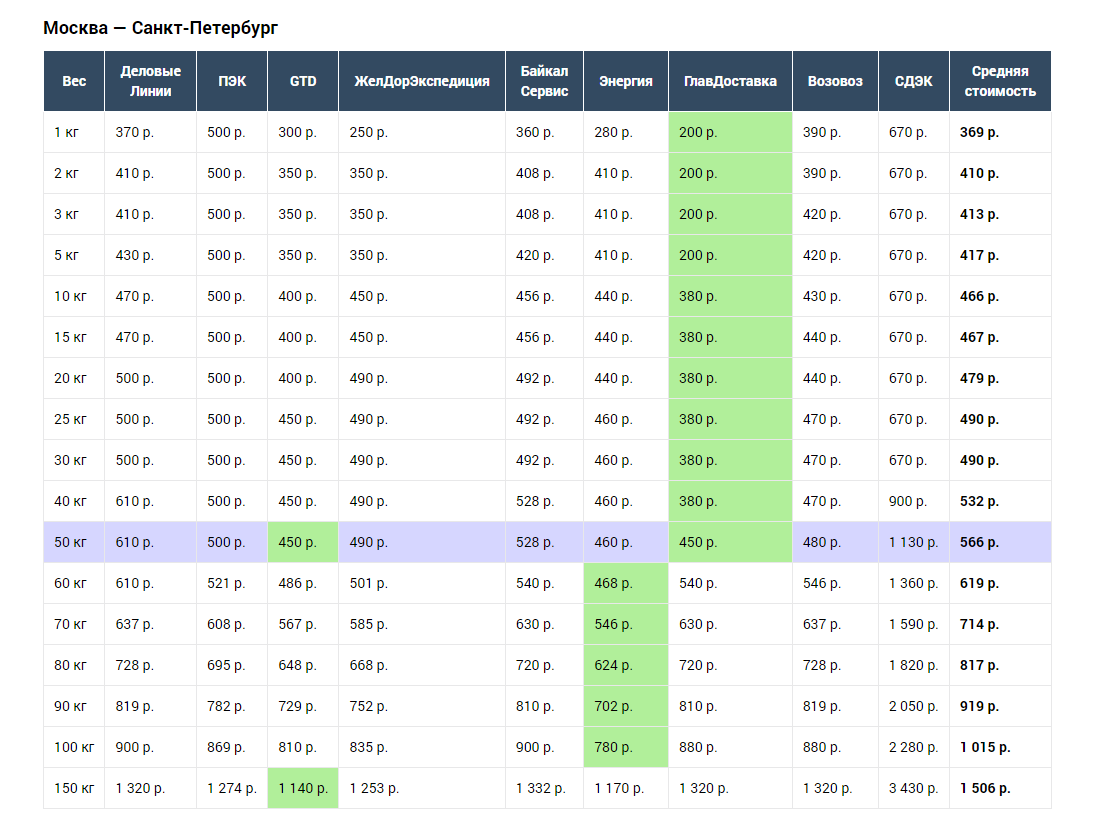Click the 'ПЭК' column header
This screenshot has height=824, width=1100.
coord(232,81)
